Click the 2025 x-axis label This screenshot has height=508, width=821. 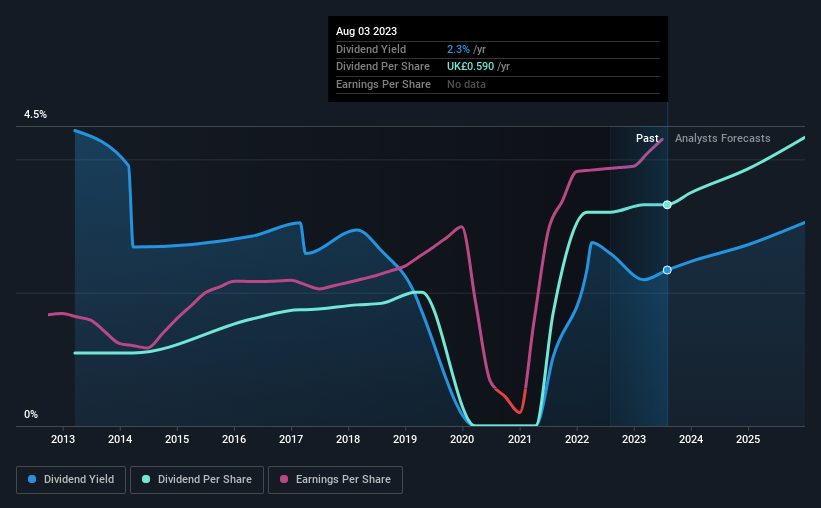[x=748, y=439]
